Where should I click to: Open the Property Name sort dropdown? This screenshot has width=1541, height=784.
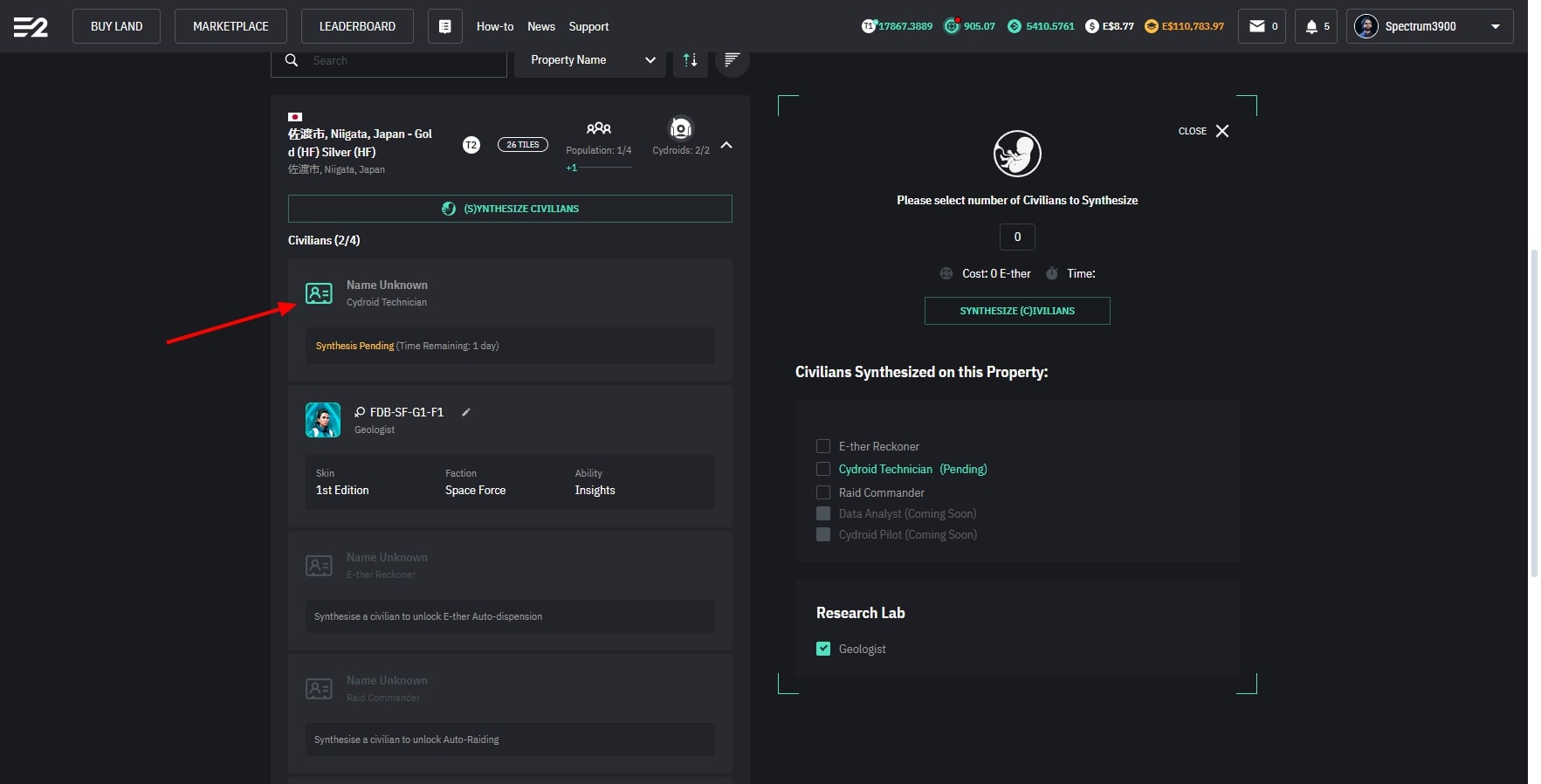coord(589,60)
